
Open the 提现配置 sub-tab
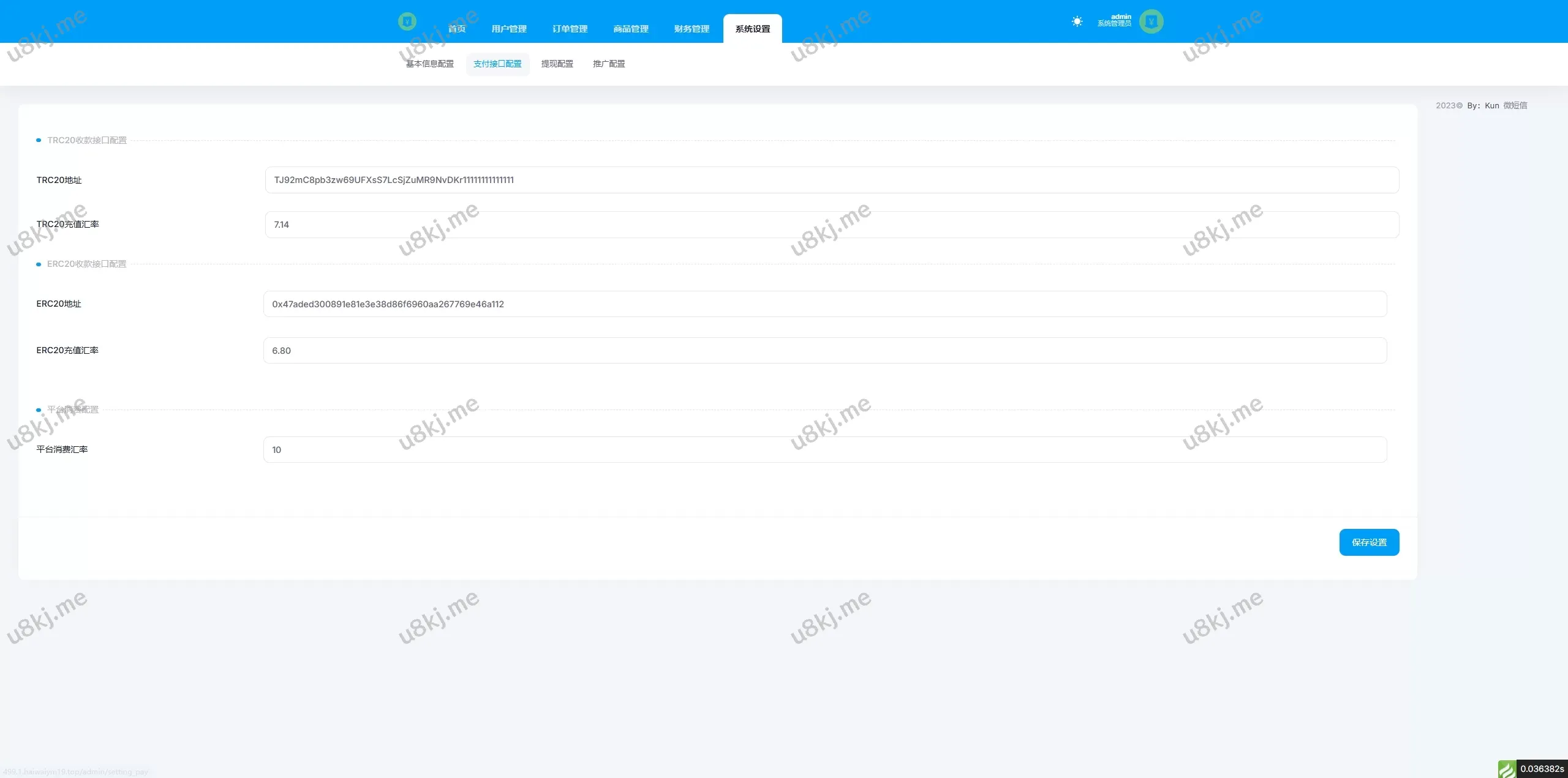pyautogui.click(x=557, y=64)
